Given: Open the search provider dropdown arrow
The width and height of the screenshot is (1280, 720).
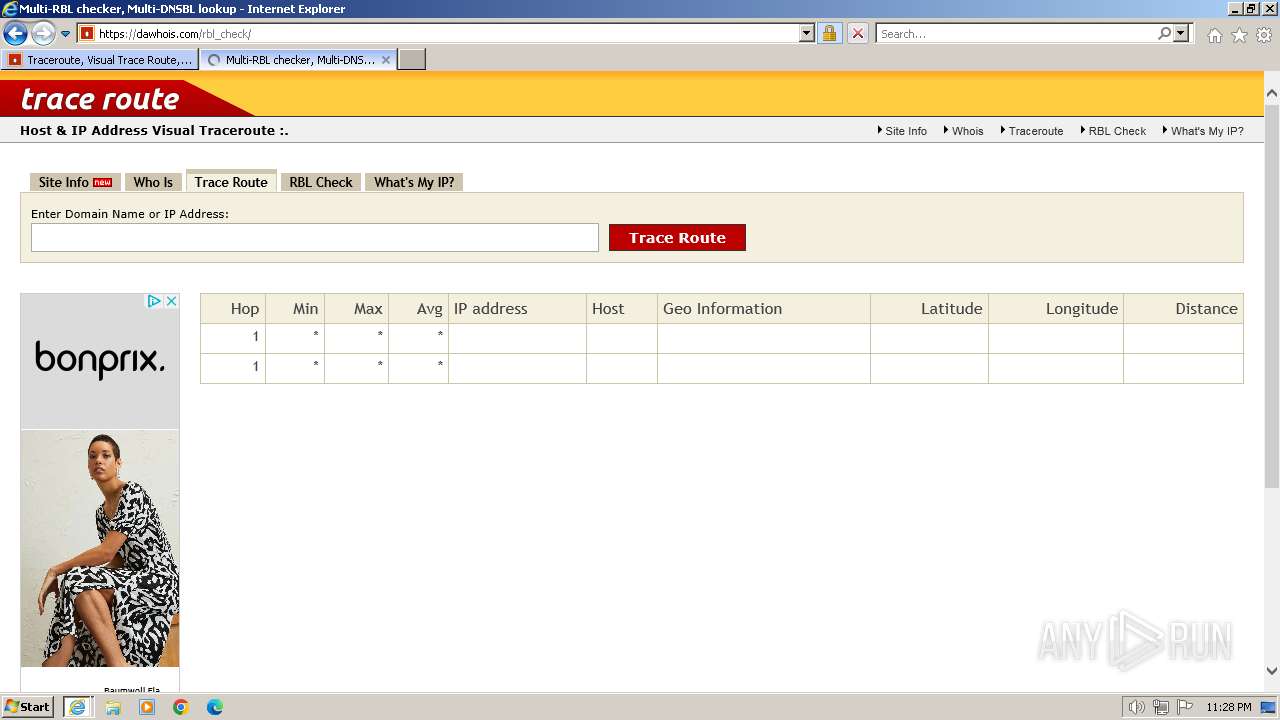Looking at the screenshot, I should point(1181,33).
